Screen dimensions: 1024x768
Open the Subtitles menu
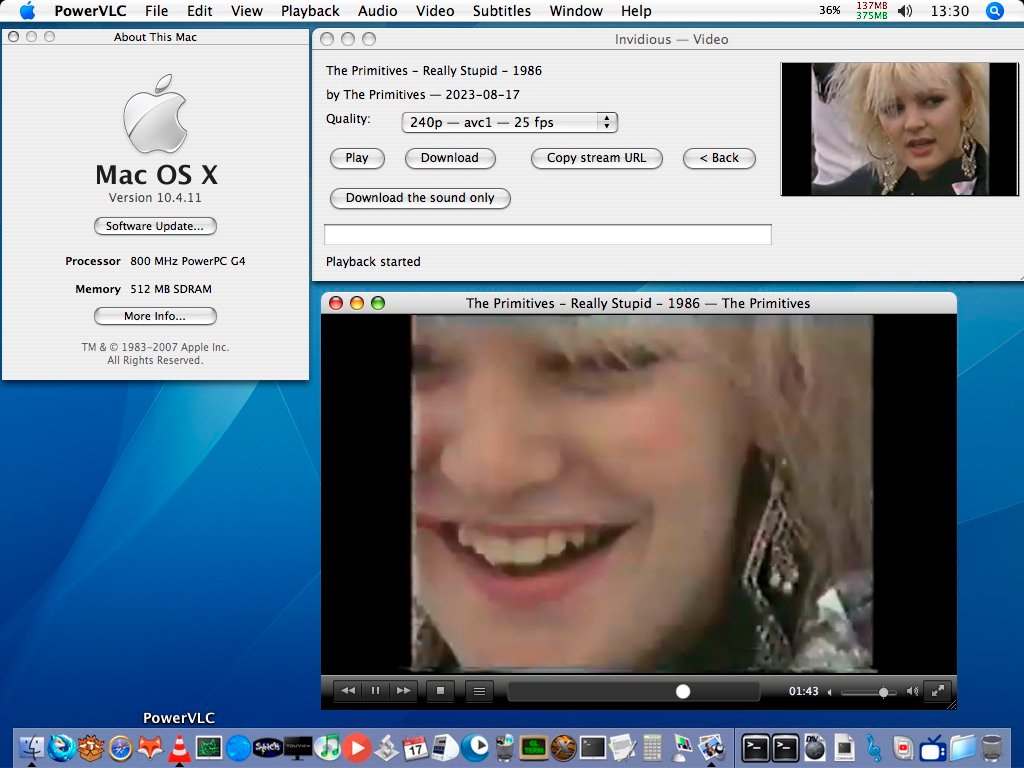(502, 11)
